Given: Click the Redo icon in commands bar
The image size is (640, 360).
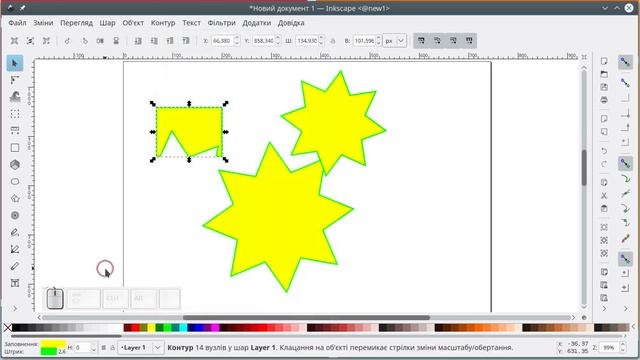Looking at the screenshot, I should [x=604, y=164].
